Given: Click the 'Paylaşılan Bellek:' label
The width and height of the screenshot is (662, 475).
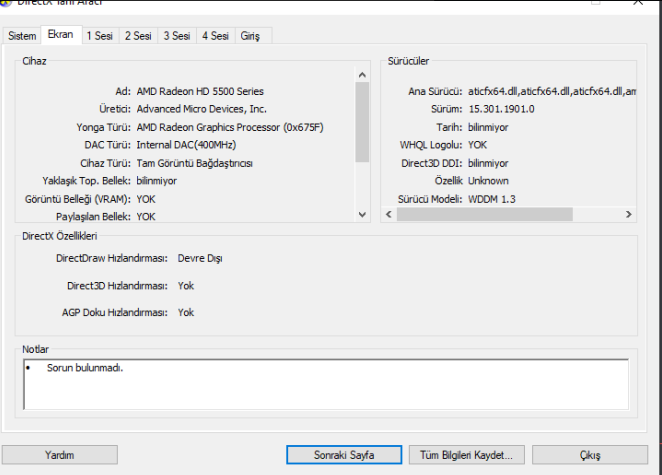Looking at the screenshot, I should coord(93,217).
